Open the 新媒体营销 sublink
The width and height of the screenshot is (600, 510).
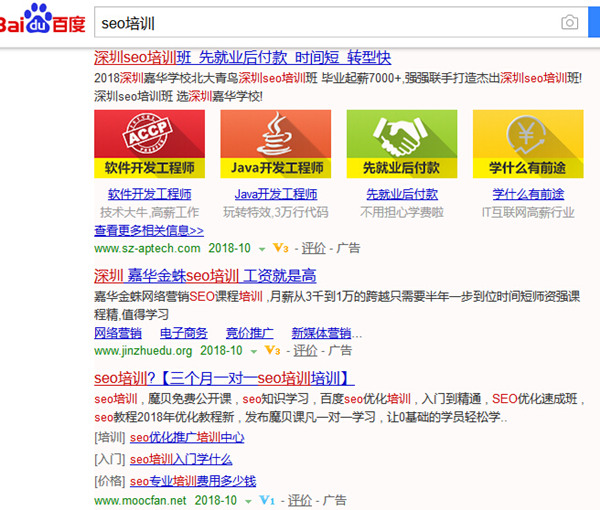[321, 333]
